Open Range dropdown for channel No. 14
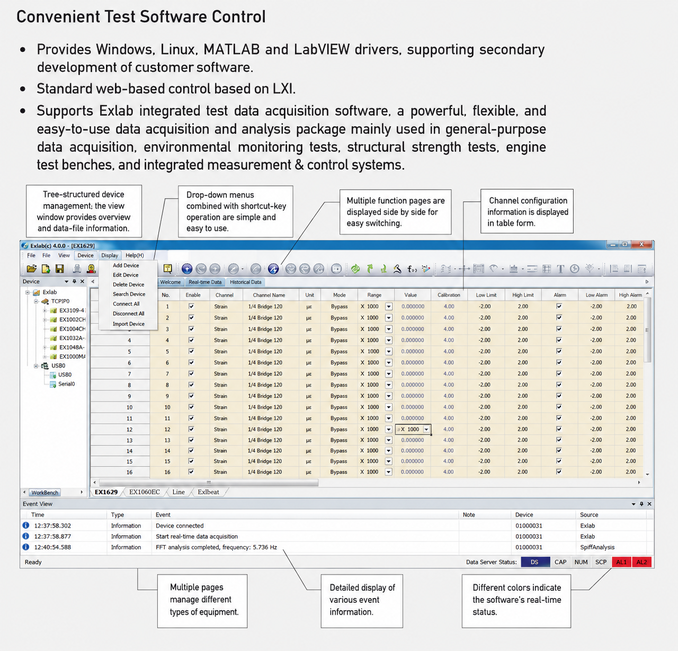The height and width of the screenshot is (651, 678). (x=389, y=450)
